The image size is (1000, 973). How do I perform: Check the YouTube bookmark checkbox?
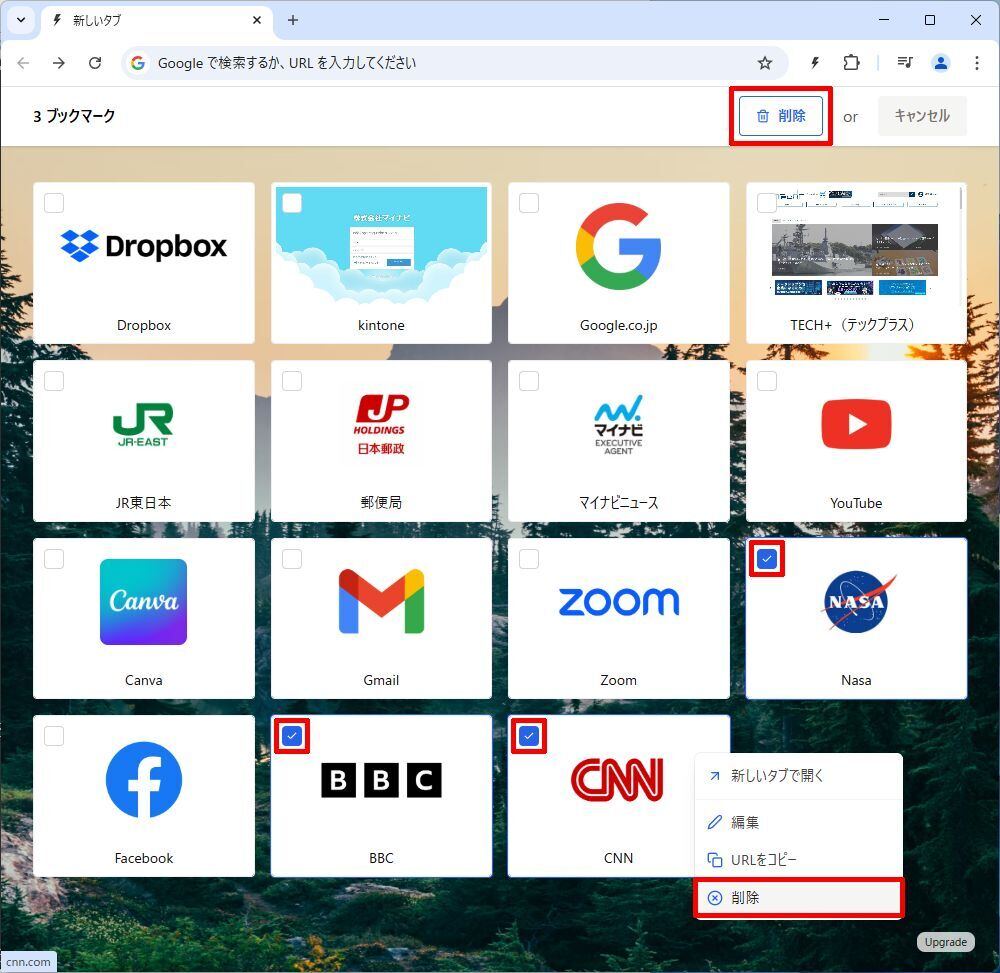(767, 381)
